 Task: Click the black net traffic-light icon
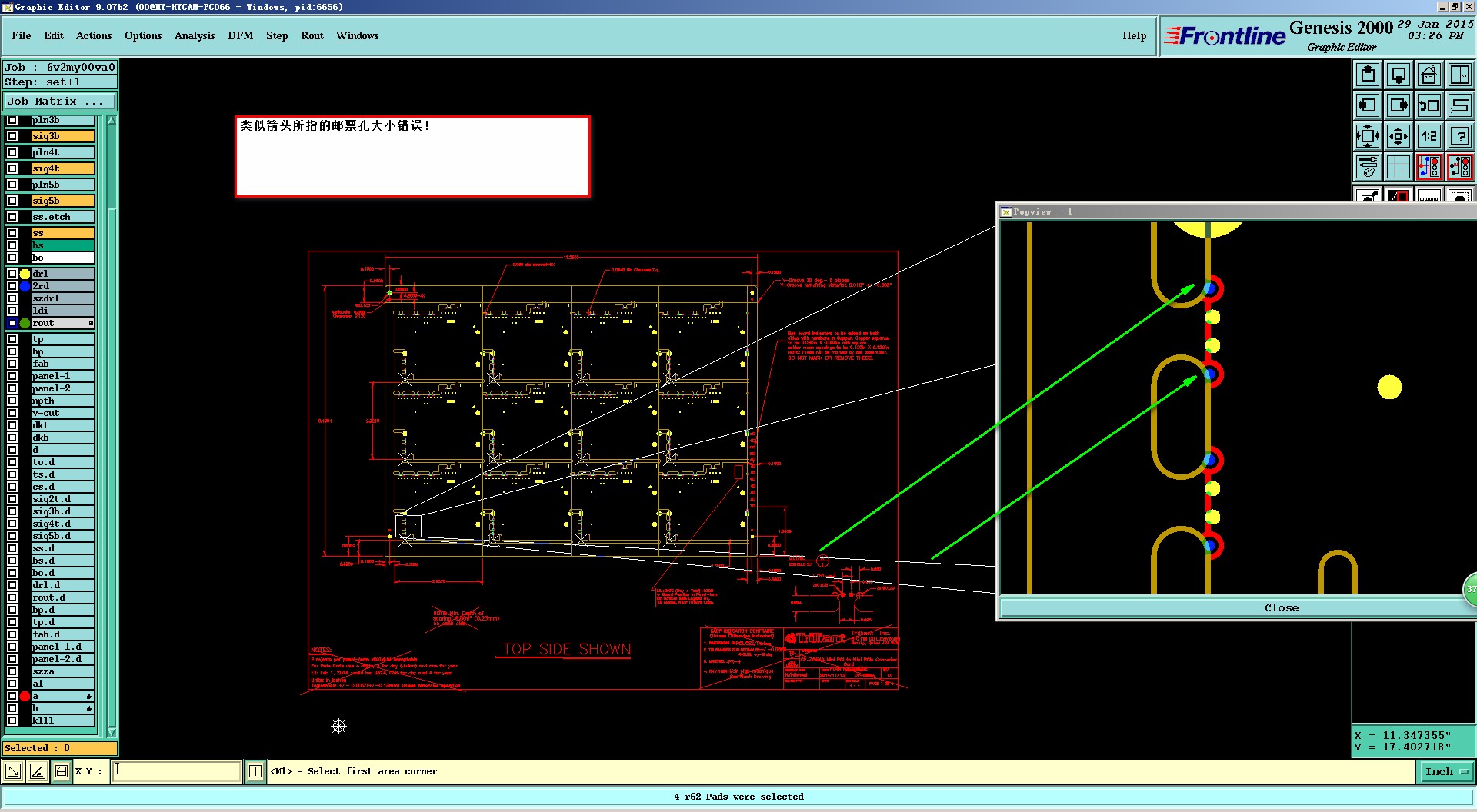coord(1459,166)
